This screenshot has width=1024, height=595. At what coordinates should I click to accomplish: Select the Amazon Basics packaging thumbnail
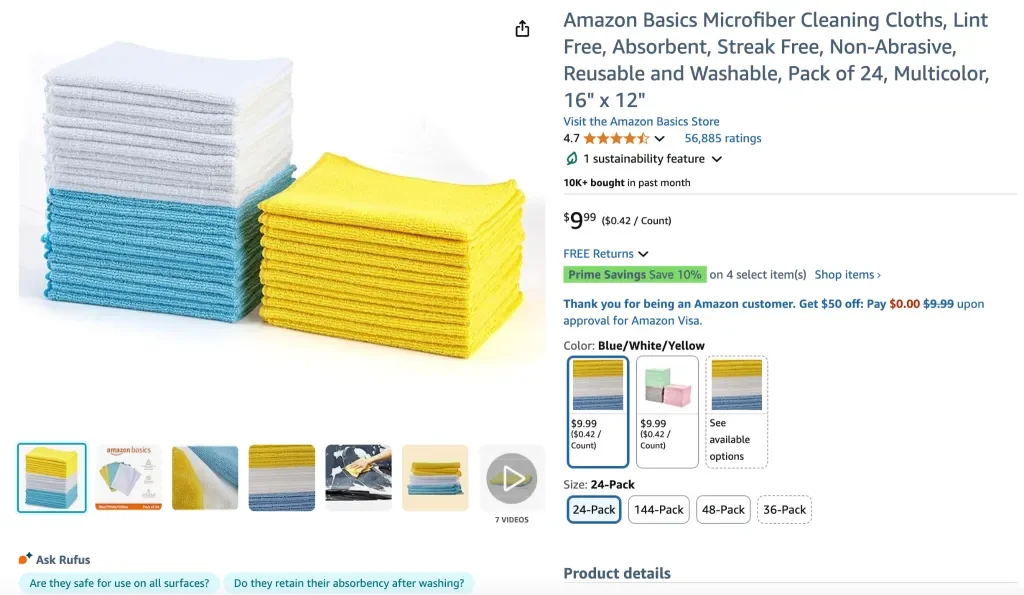coord(128,478)
